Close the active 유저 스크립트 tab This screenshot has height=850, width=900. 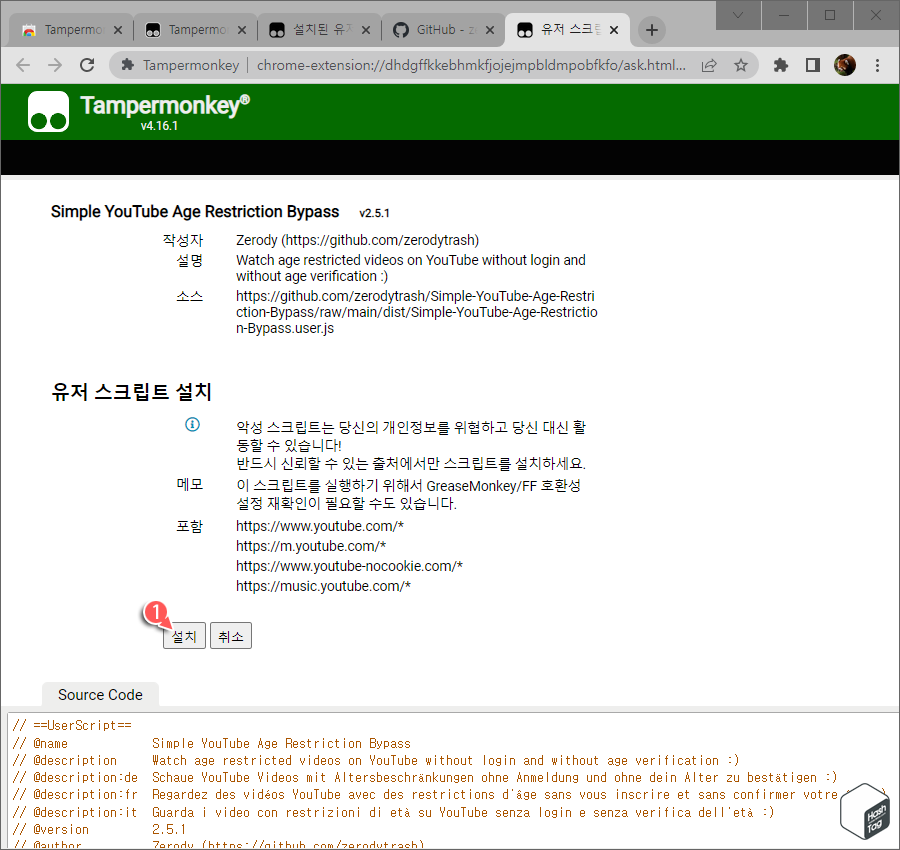pyautogui.click(x=614, y=30)
